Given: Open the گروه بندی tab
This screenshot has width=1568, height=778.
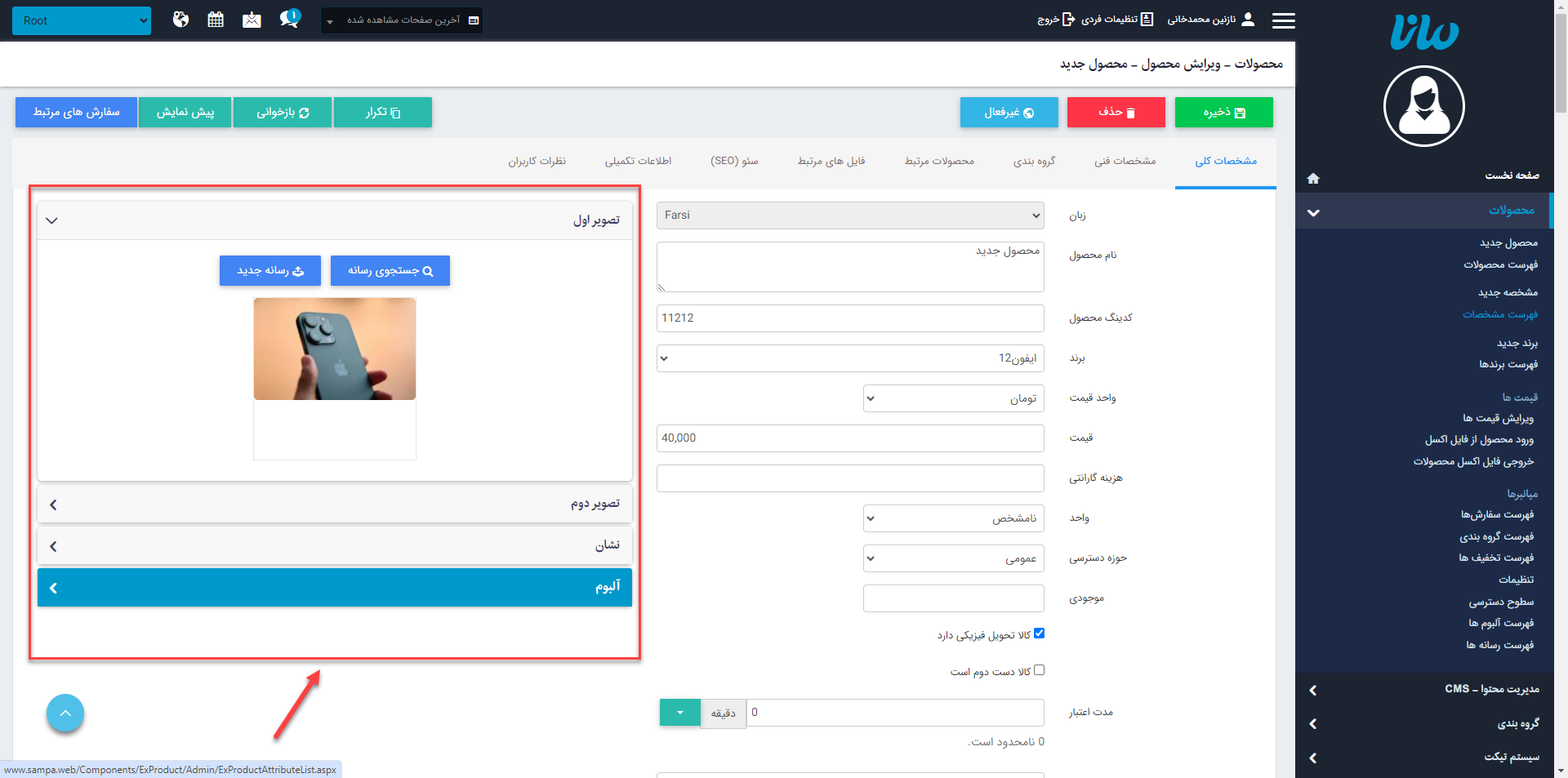Looking at the screenshot, I should point(1034,161).
